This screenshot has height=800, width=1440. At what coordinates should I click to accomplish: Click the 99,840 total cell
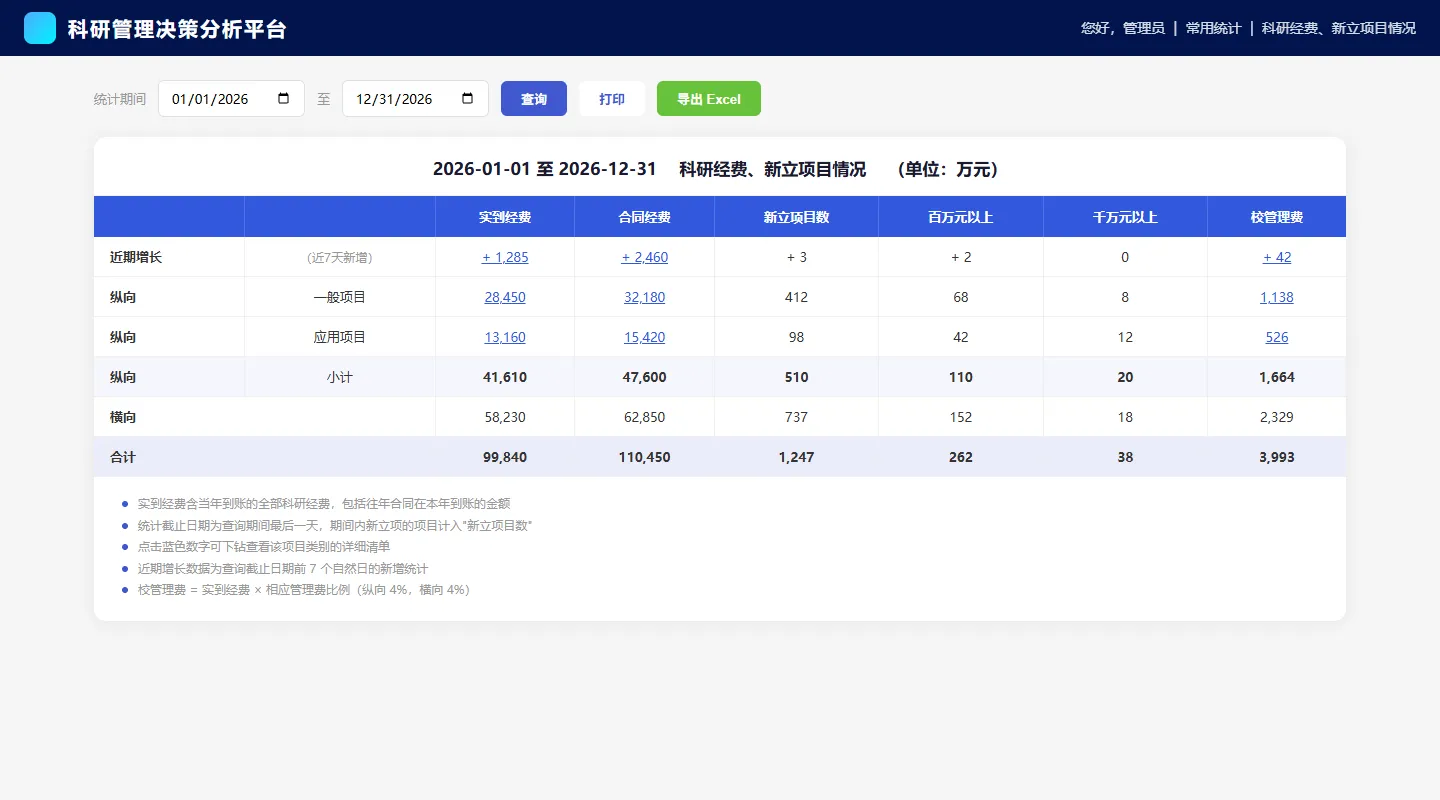point(505,457)
